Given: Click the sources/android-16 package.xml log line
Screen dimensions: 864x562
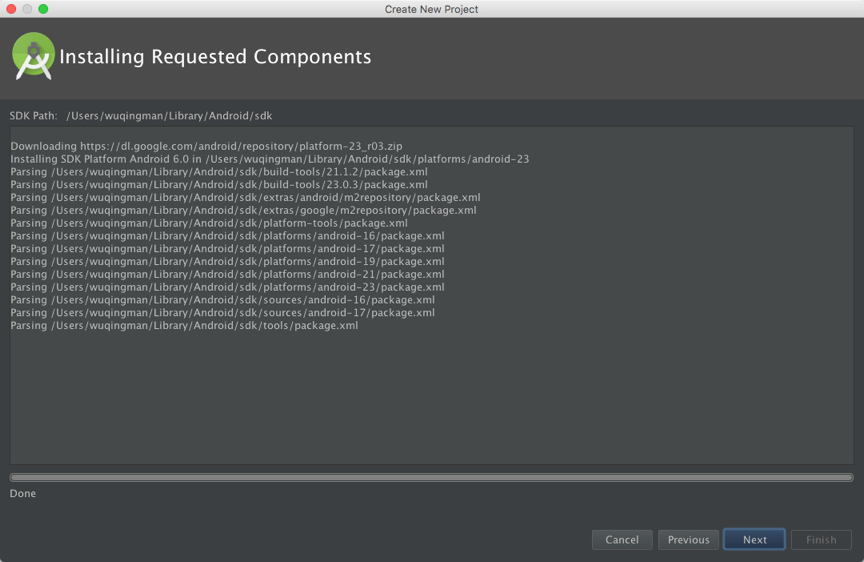Looking at the screenshot, I should (222, 300).
